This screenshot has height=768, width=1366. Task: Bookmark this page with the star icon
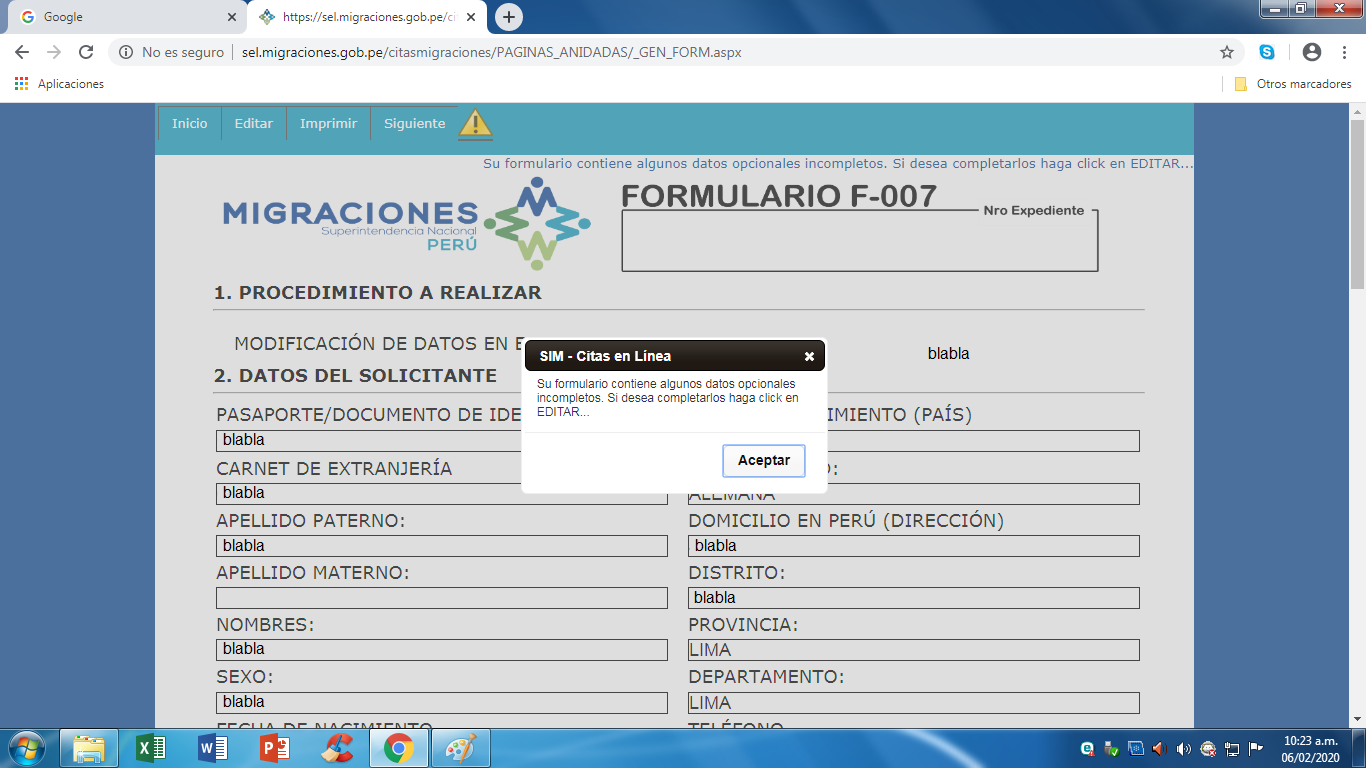[1227, 52]
